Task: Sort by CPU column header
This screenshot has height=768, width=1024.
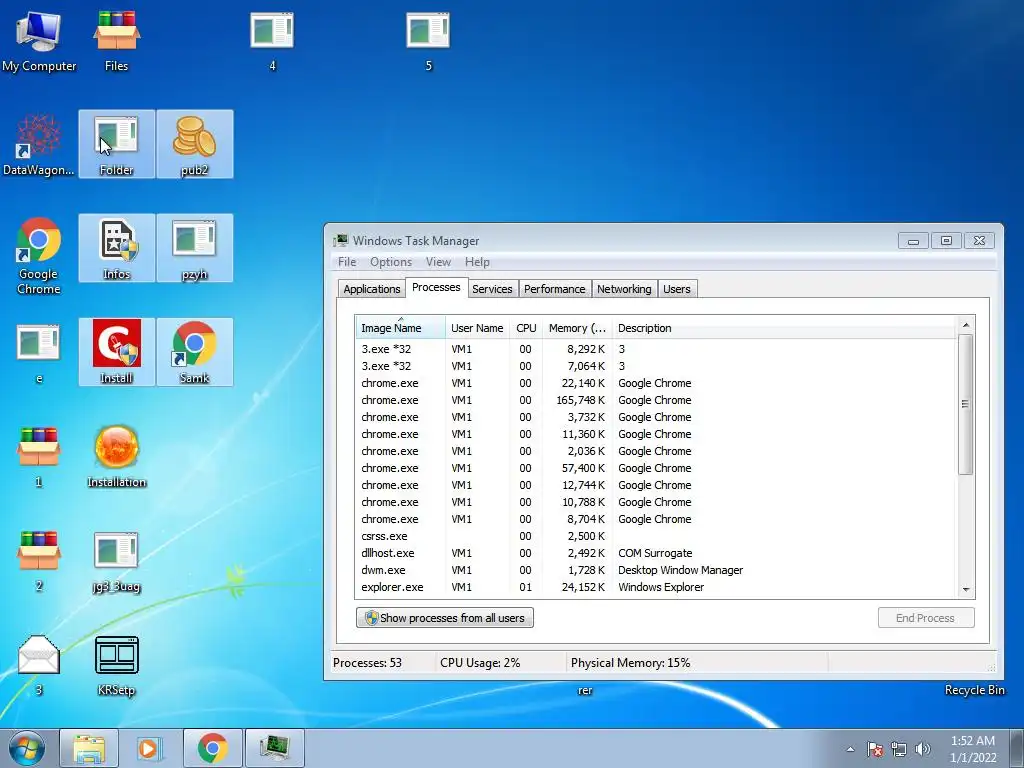Action: click(526, 328)
